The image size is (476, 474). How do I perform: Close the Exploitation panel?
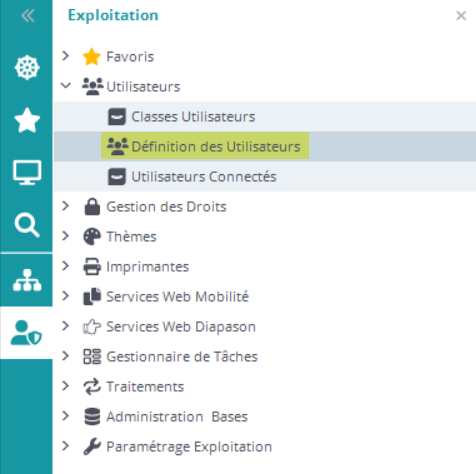461,15
